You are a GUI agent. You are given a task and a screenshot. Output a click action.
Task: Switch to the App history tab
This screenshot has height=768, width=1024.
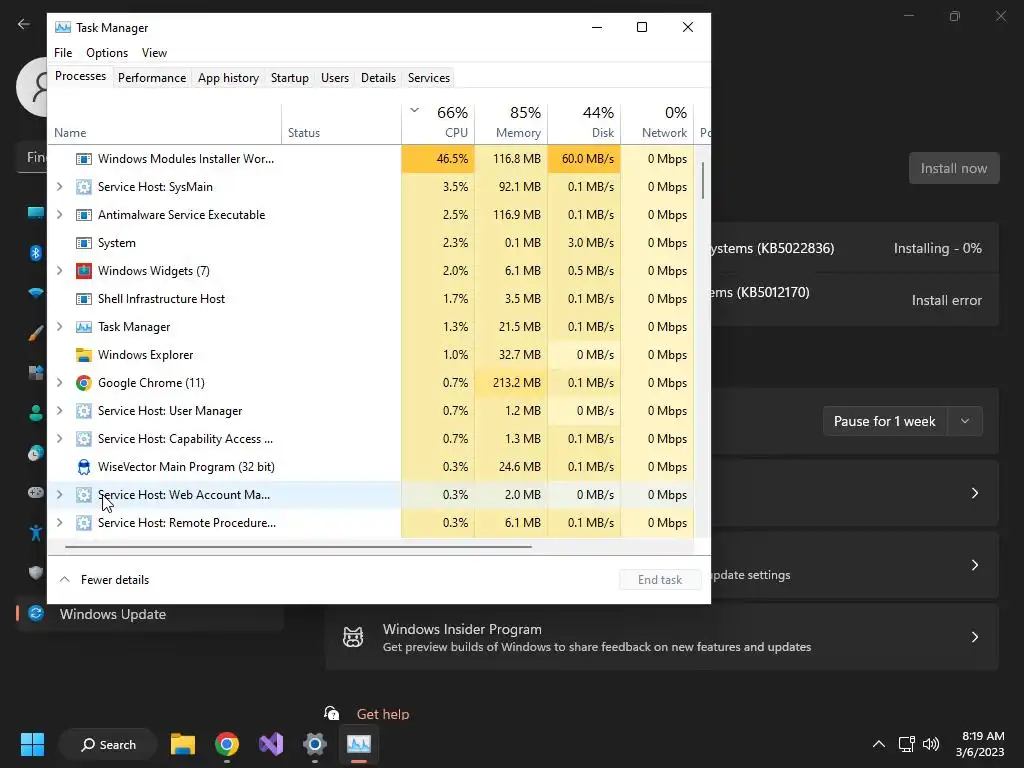coord(229,78)
